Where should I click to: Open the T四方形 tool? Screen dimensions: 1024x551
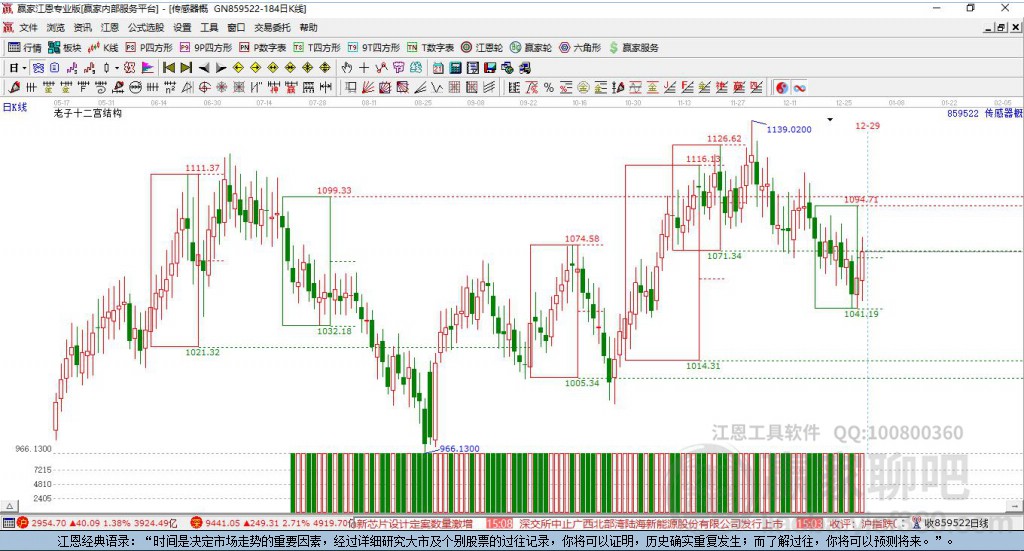tap(317, 48)
